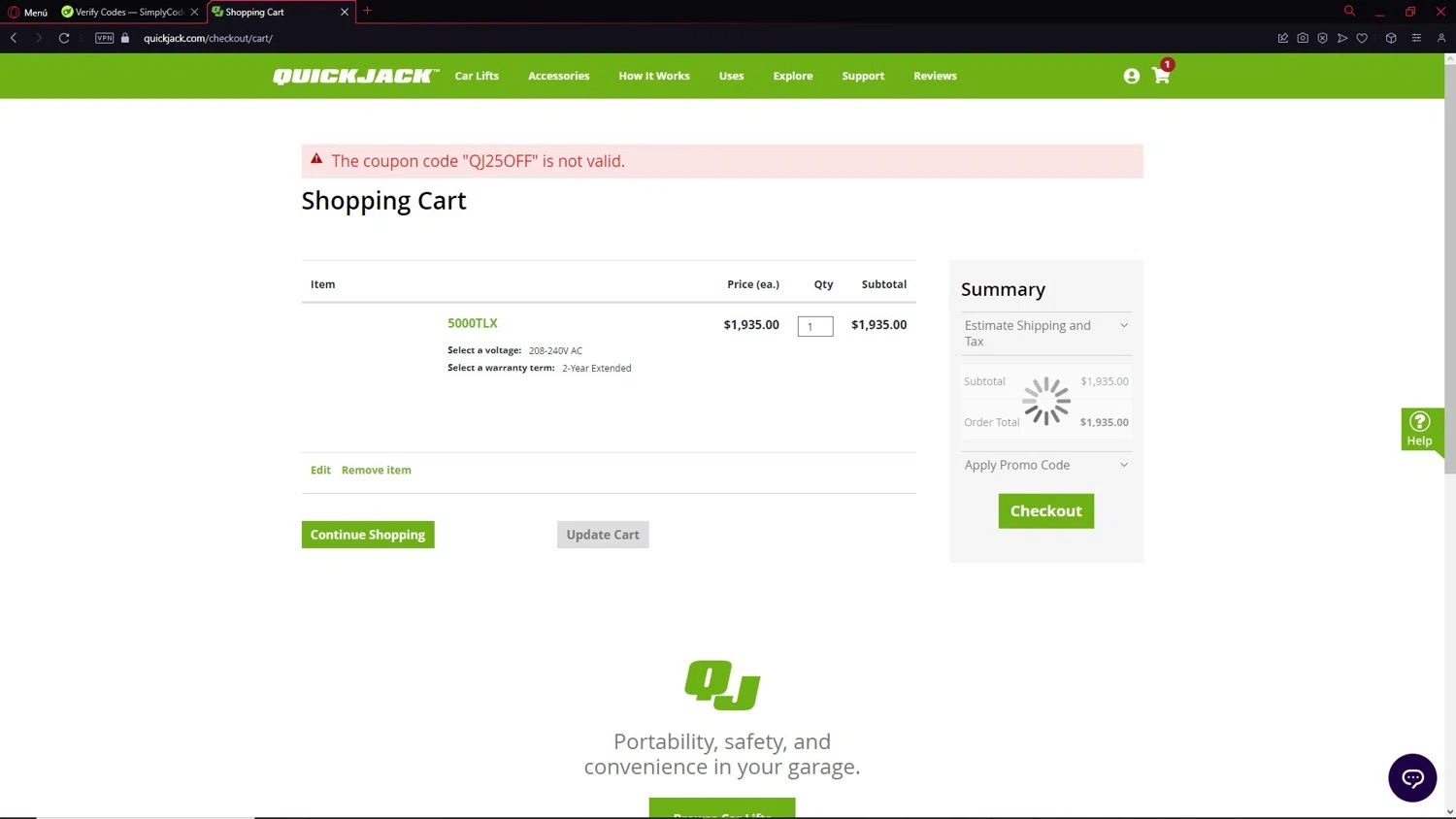Click Remove item link
1456x819 pixels.
tap(377, 470)
